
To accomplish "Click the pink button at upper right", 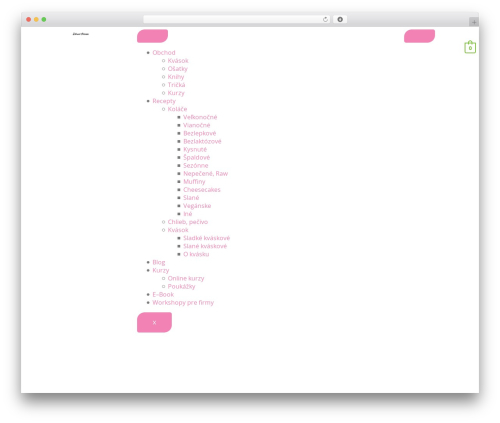I will click(419, 36).
